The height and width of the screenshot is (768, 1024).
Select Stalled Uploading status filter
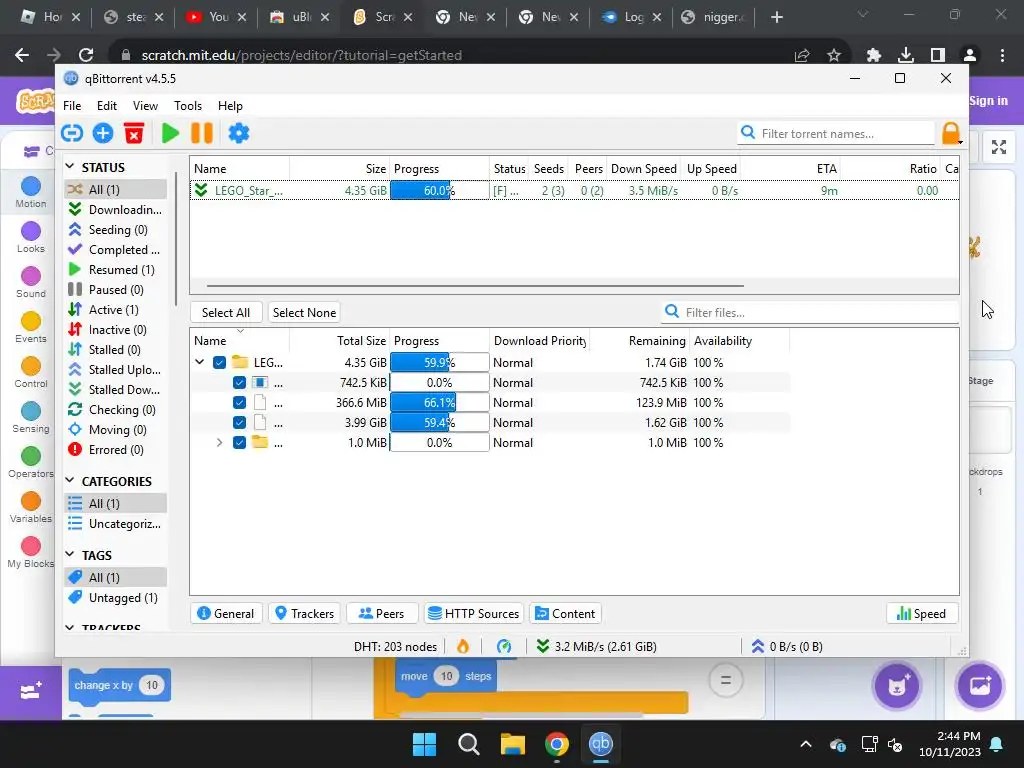click(115, 370)
